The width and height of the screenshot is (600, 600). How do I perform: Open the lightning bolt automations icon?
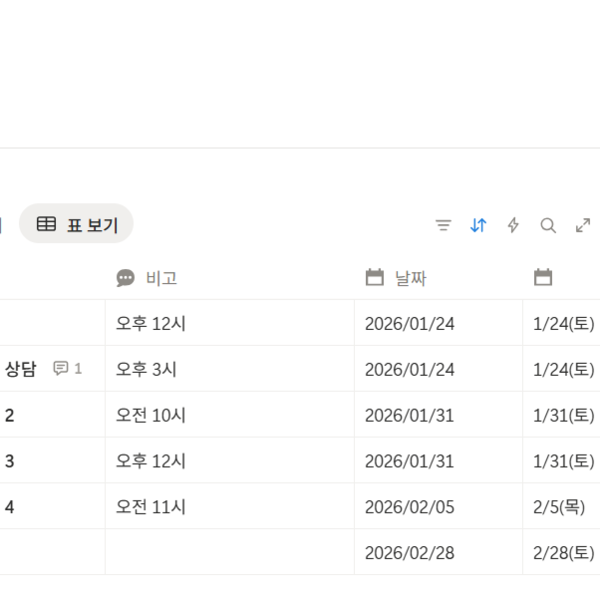513,226
